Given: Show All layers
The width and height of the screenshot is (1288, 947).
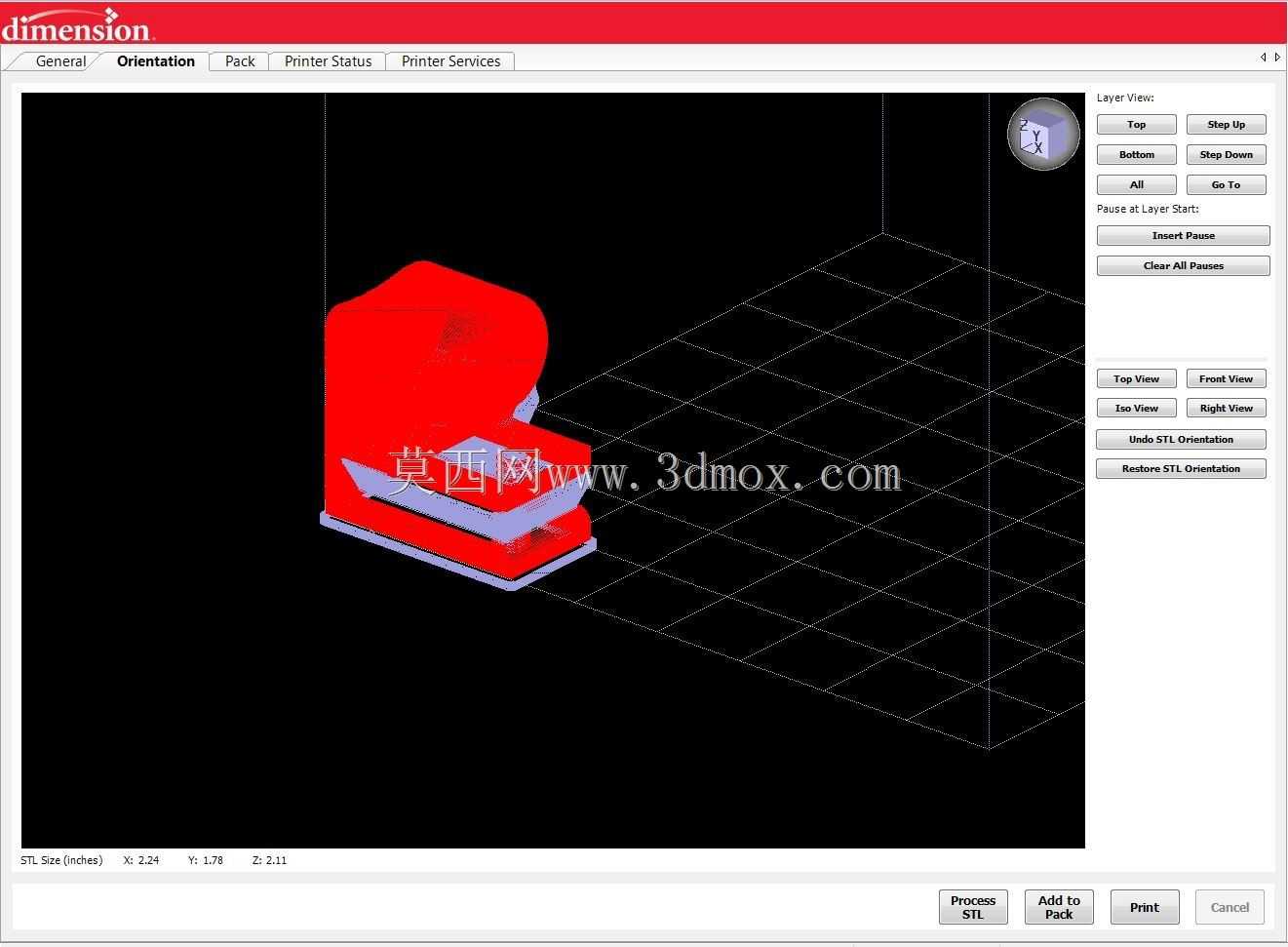Looking at the screenshot, I should coord(1137,185).
